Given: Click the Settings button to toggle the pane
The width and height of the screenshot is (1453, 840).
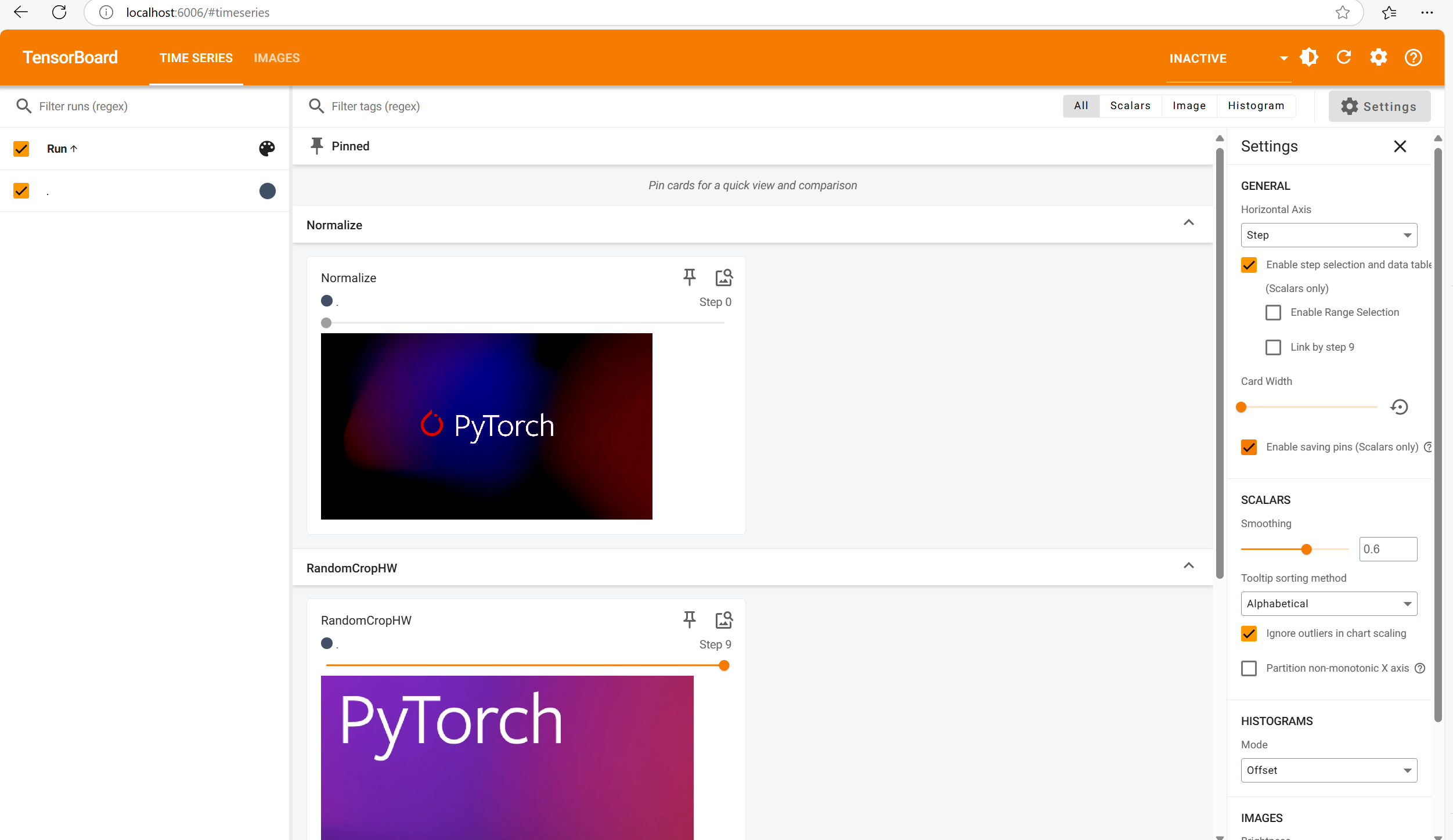Looking at the screenshot, I should (1379, 106).
